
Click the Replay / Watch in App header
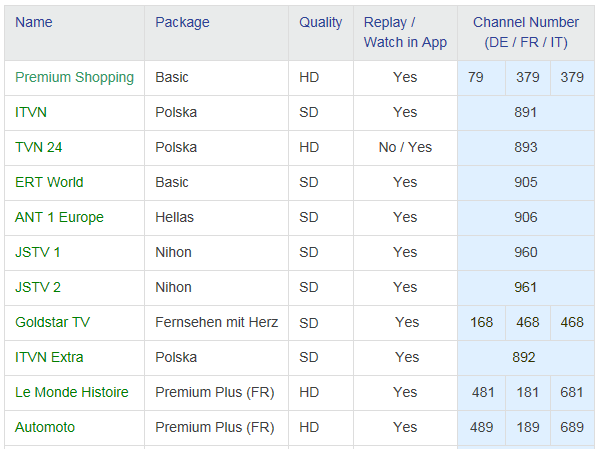coord(405,32)
